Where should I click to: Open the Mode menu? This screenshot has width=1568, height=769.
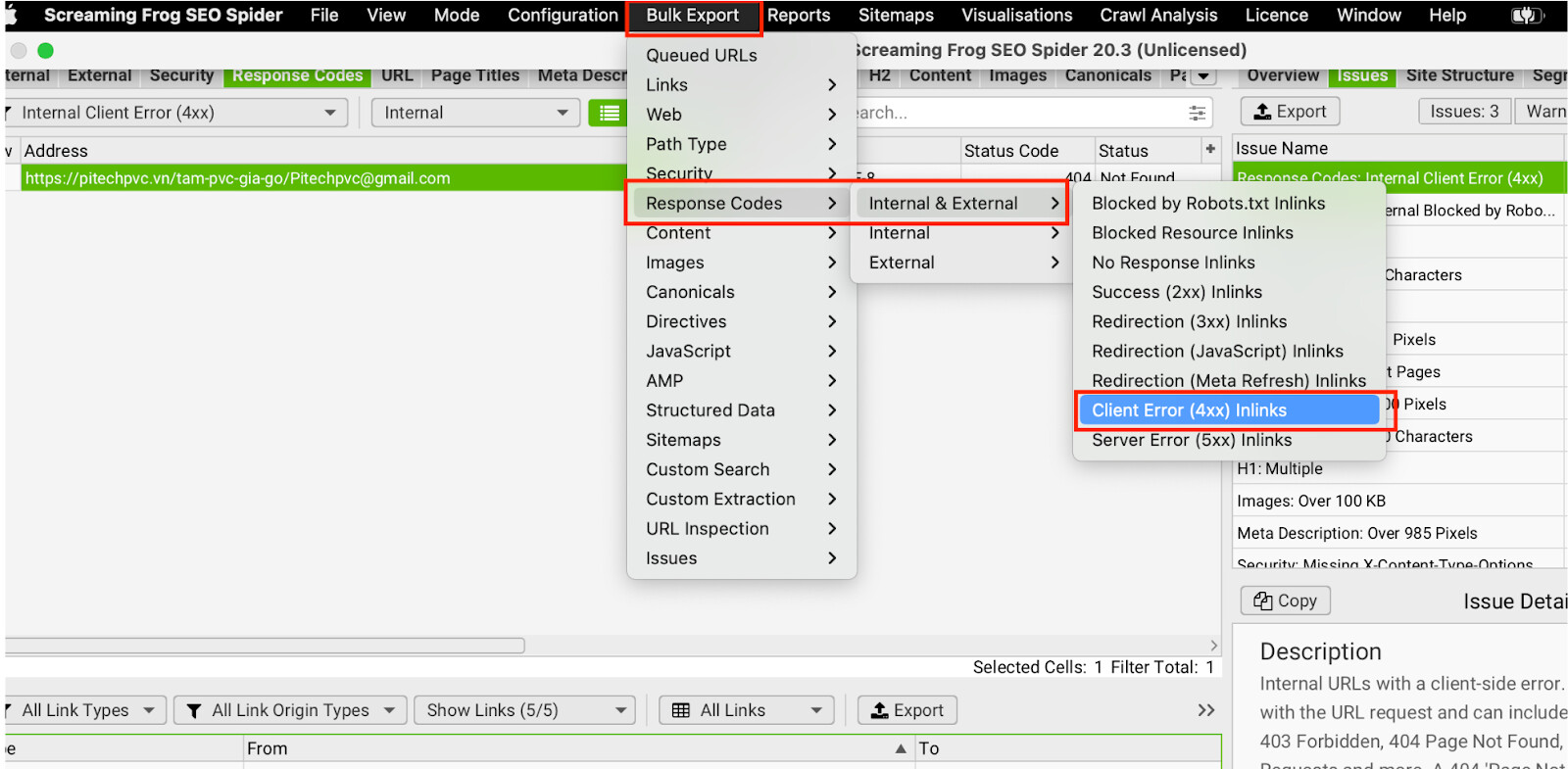coord(457,15)
